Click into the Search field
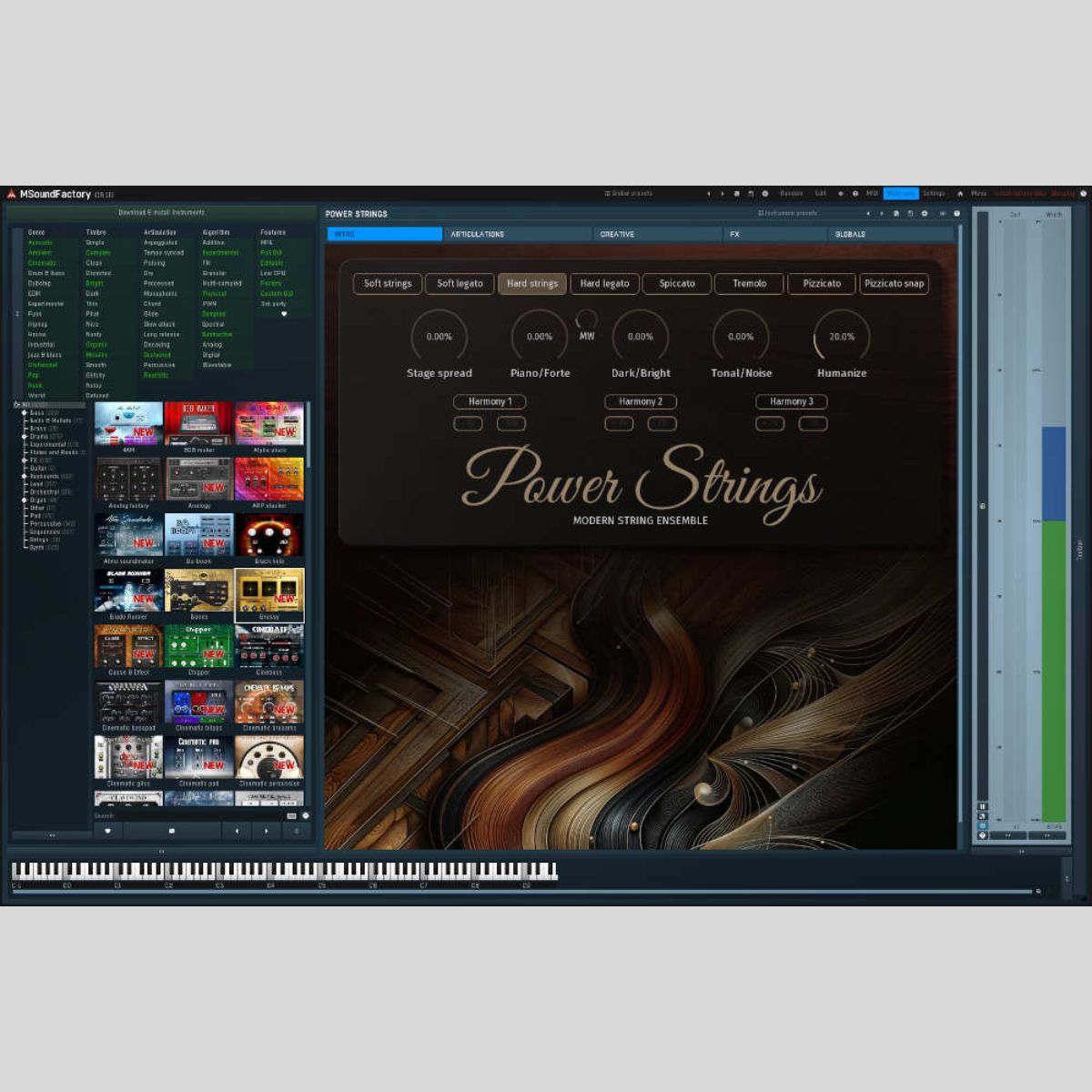The width and height of the screenshot is (1092, 1092). (x=188, y=816)
